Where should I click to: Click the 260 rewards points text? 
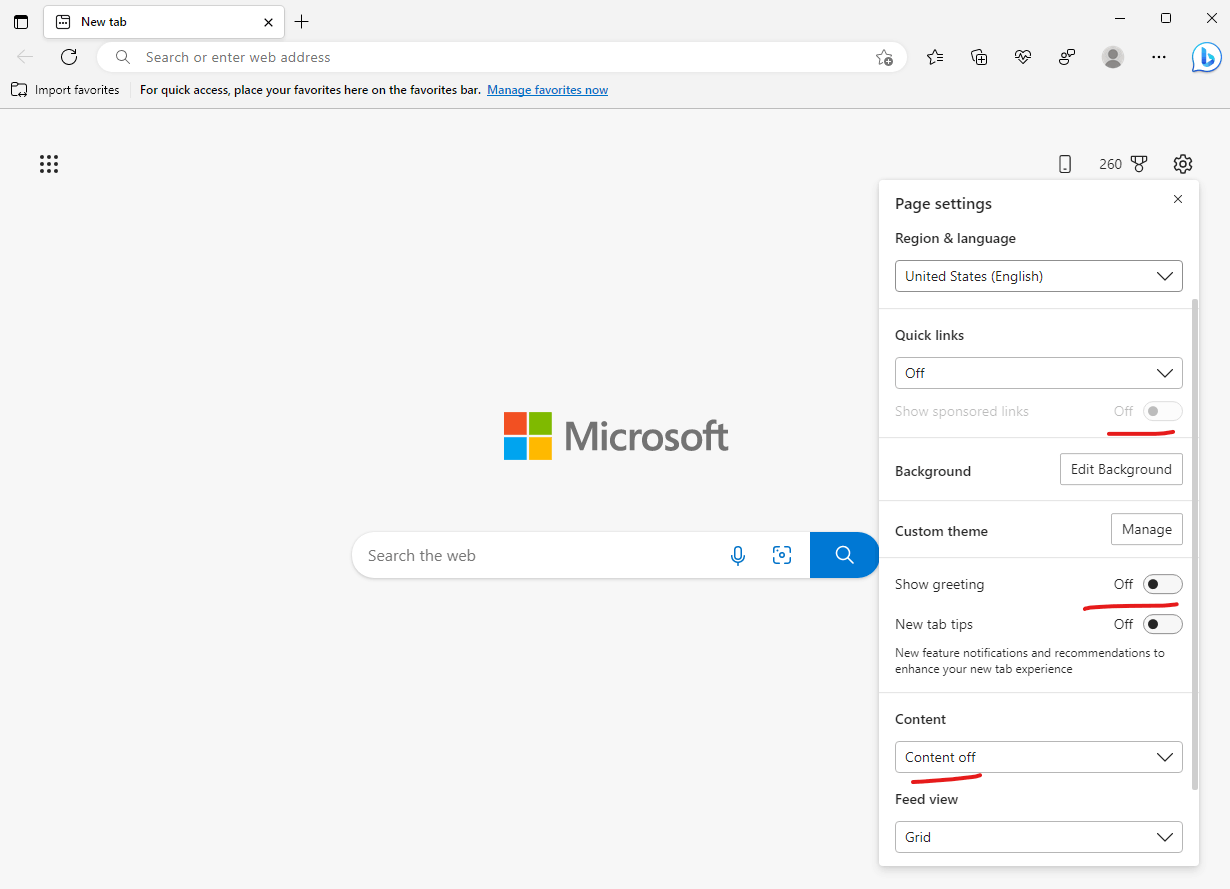coord(1110,164)
